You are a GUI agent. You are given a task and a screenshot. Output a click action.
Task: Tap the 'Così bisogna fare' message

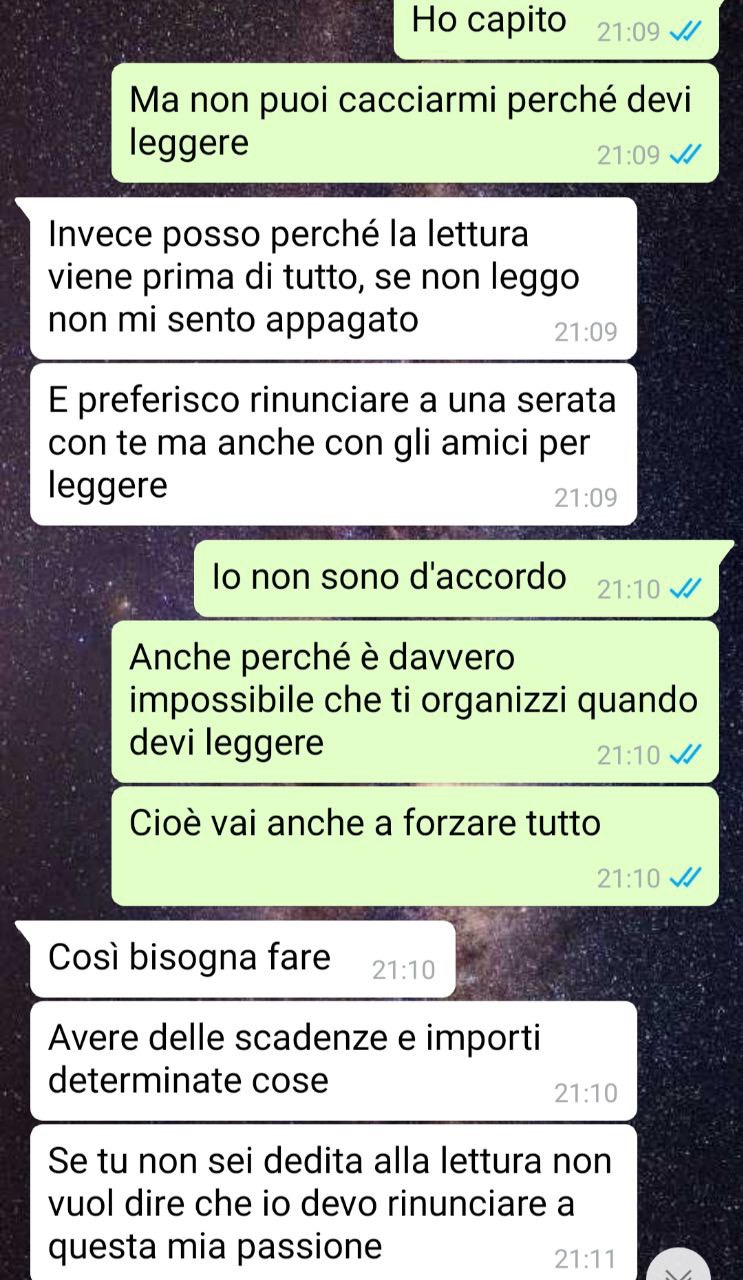coord(243,959)
